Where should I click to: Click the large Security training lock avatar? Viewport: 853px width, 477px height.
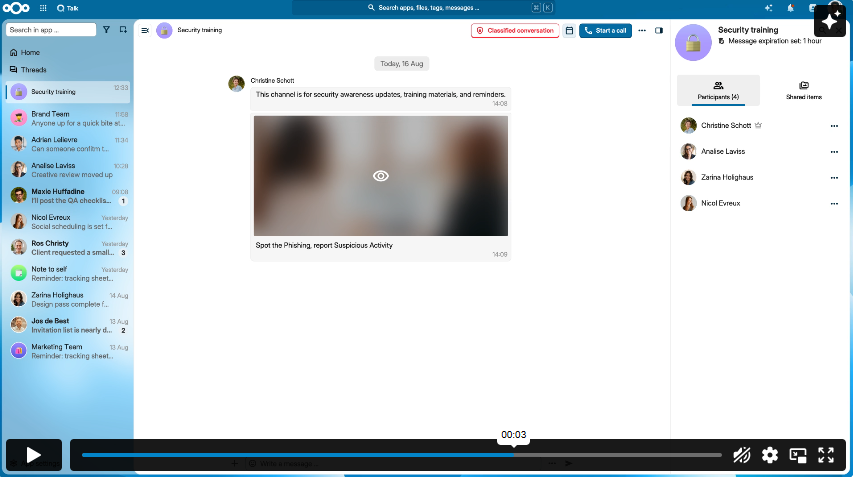pos(693,43)
